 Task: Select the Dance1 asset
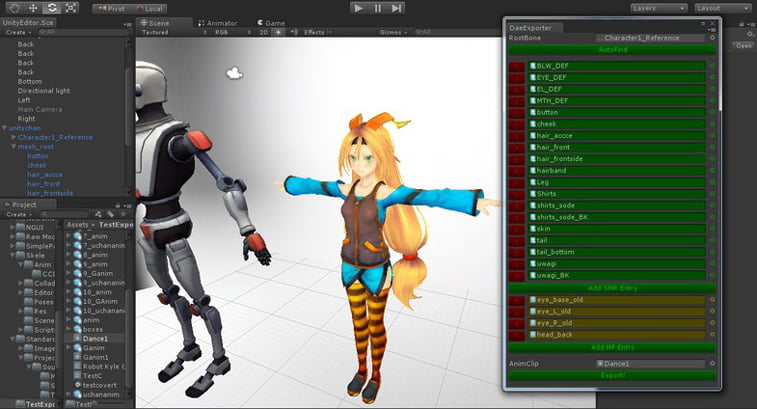click(95, 339)
